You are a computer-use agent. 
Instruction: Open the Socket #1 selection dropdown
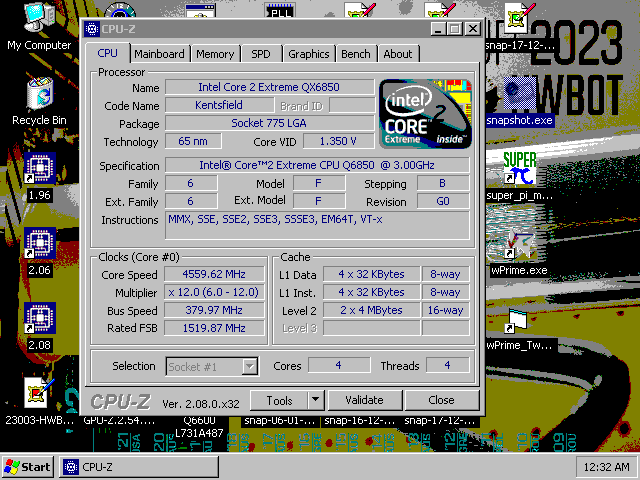point(212,366)
